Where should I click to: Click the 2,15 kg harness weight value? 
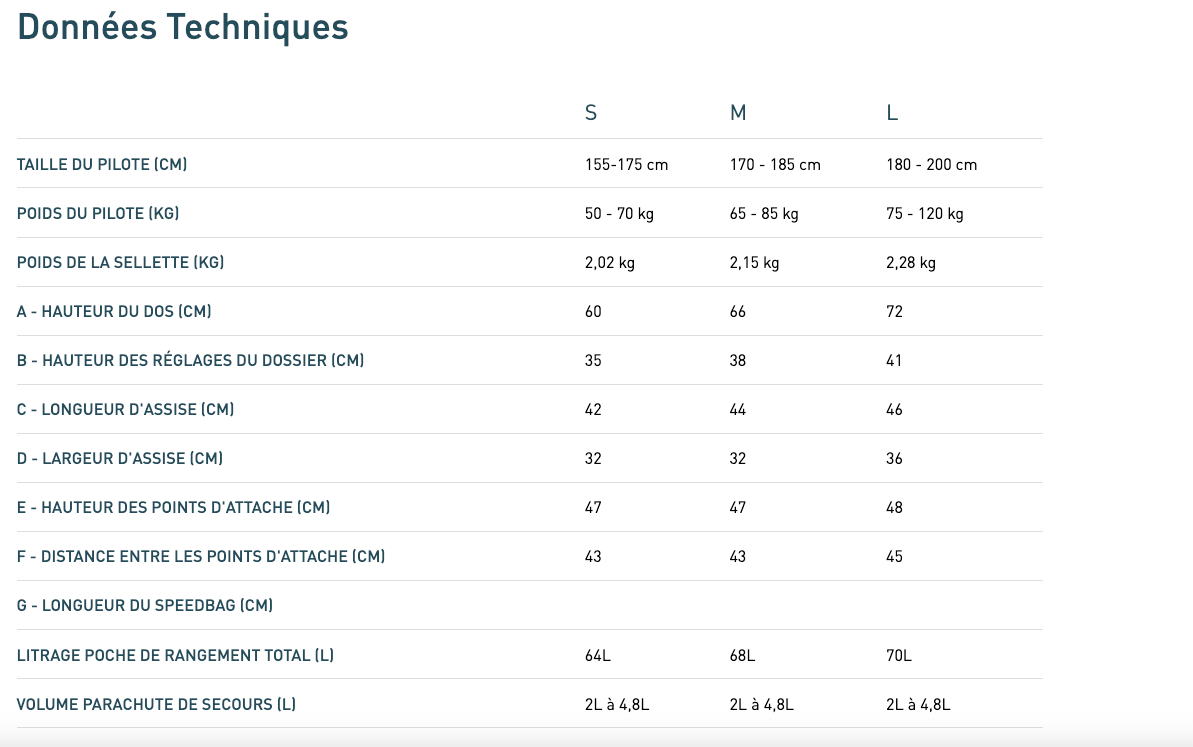754,262
